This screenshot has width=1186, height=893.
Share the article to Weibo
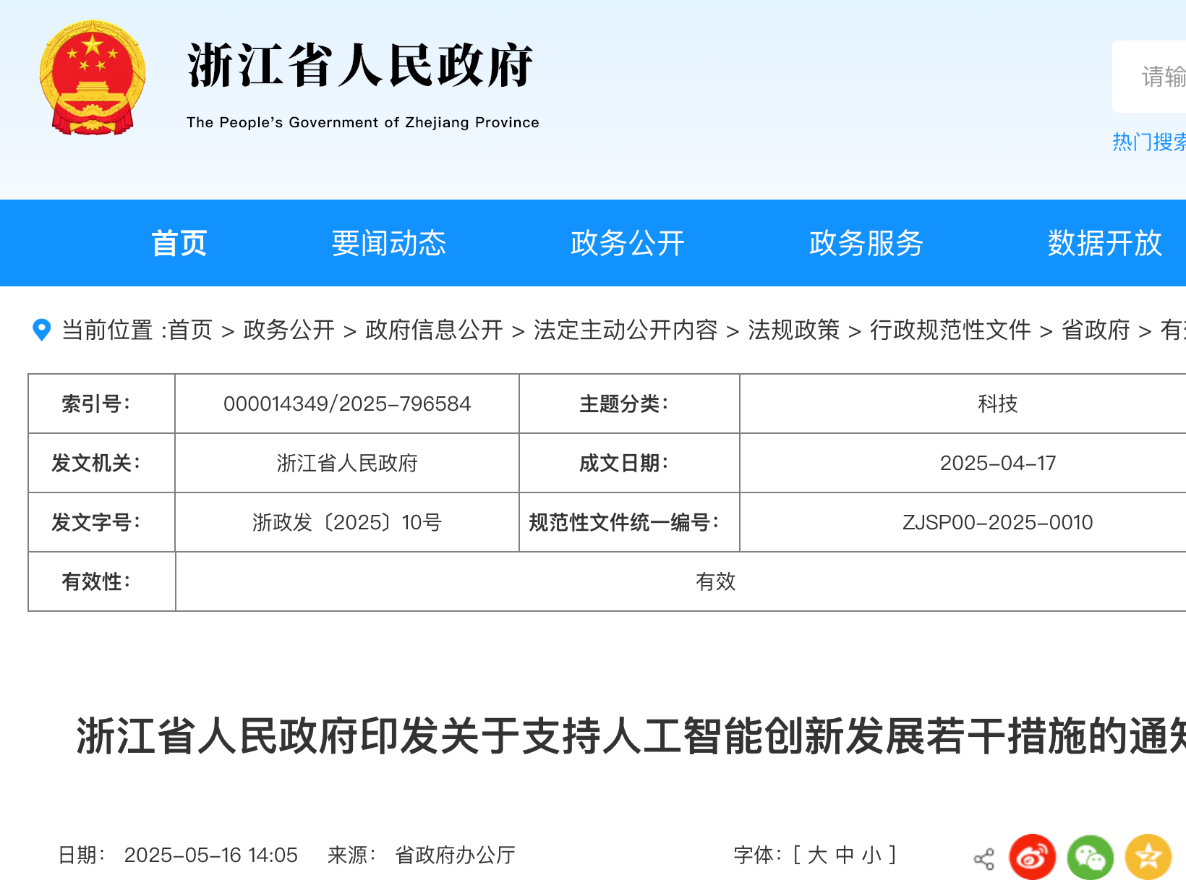point(1032,857)
